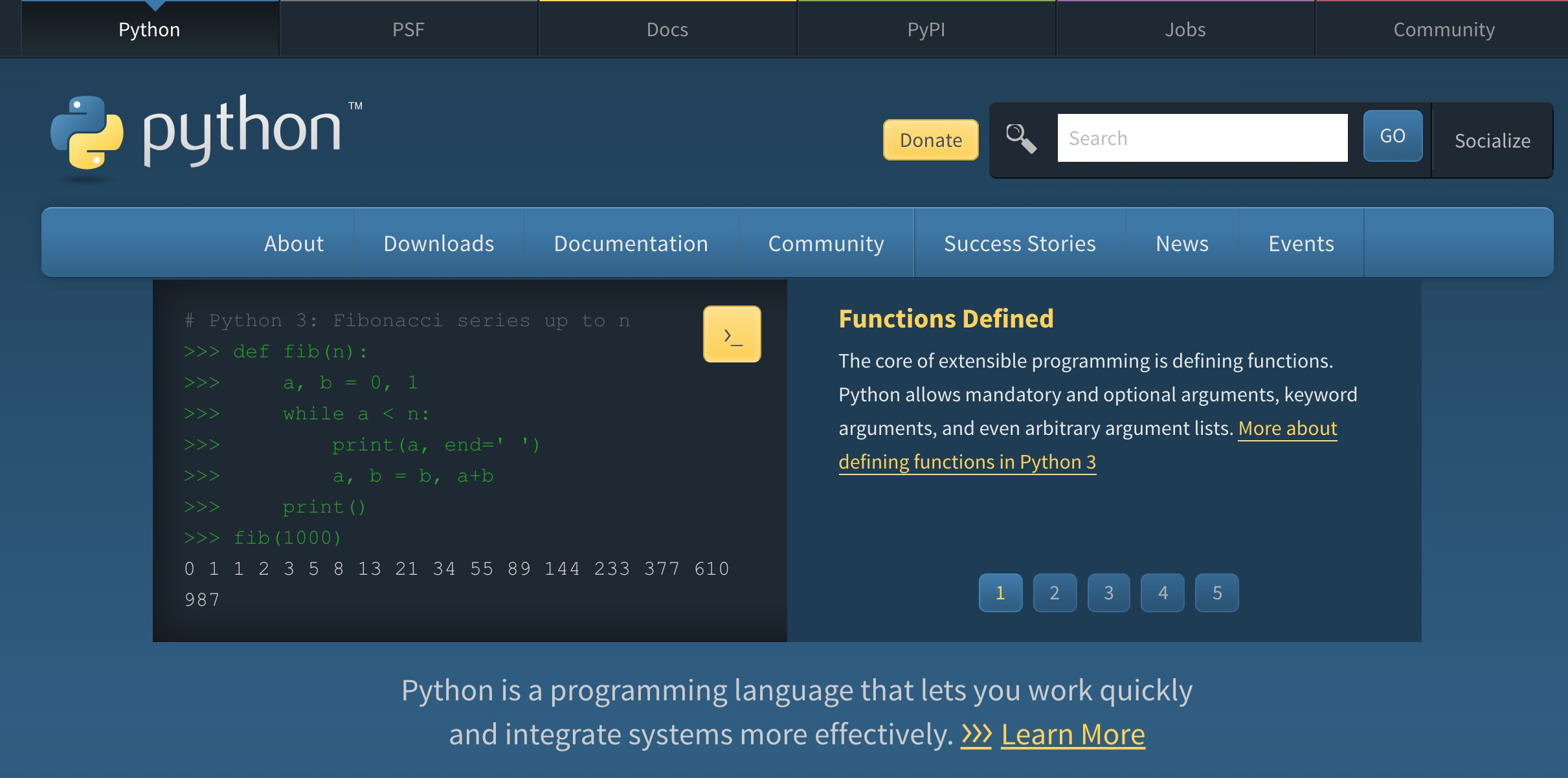Click the Events navigation item
Image resolution: width=1568 pixels, height=778 pixels.
(1302, 243)
